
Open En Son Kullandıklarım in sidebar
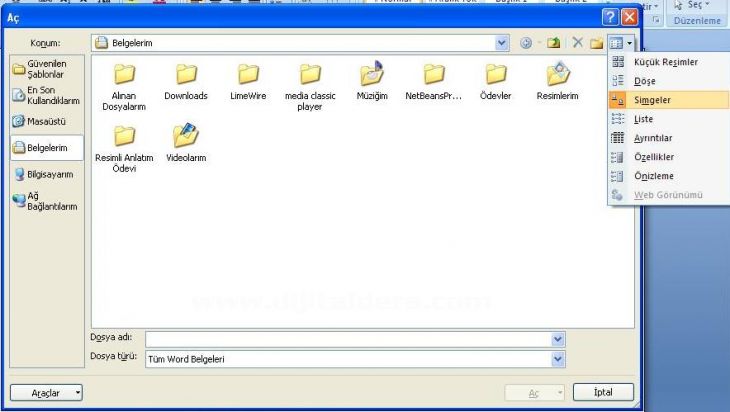click(47, 95)
